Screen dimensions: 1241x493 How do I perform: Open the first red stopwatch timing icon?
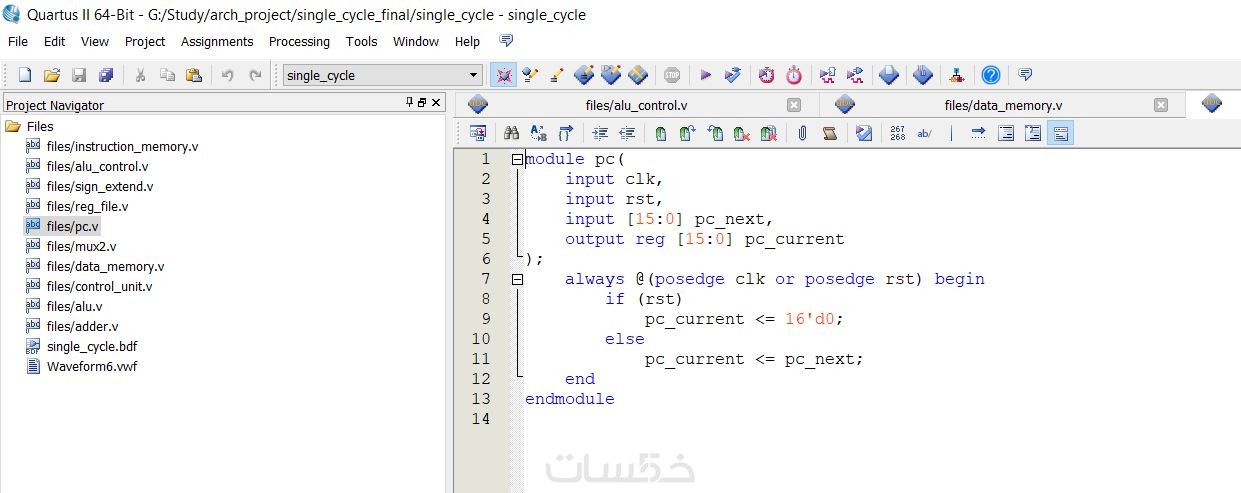click(x=766, y=75)
